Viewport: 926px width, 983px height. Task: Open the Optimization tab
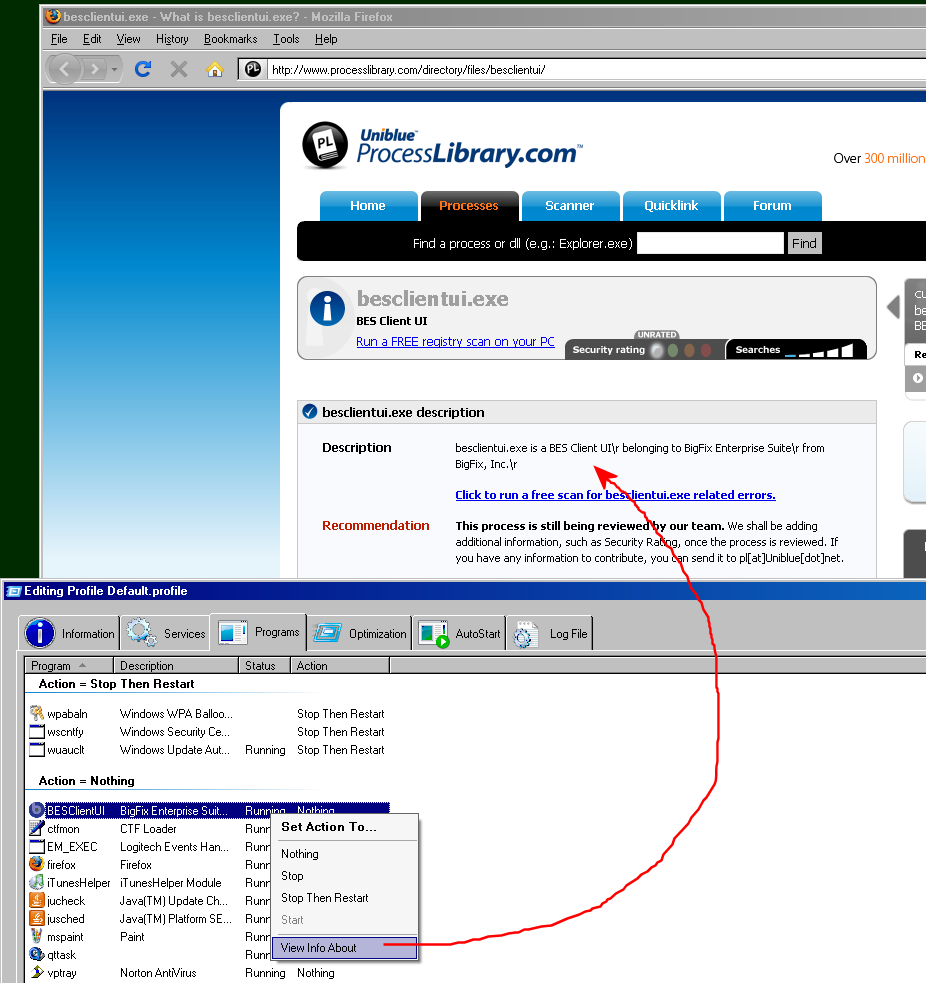[360, 633]
